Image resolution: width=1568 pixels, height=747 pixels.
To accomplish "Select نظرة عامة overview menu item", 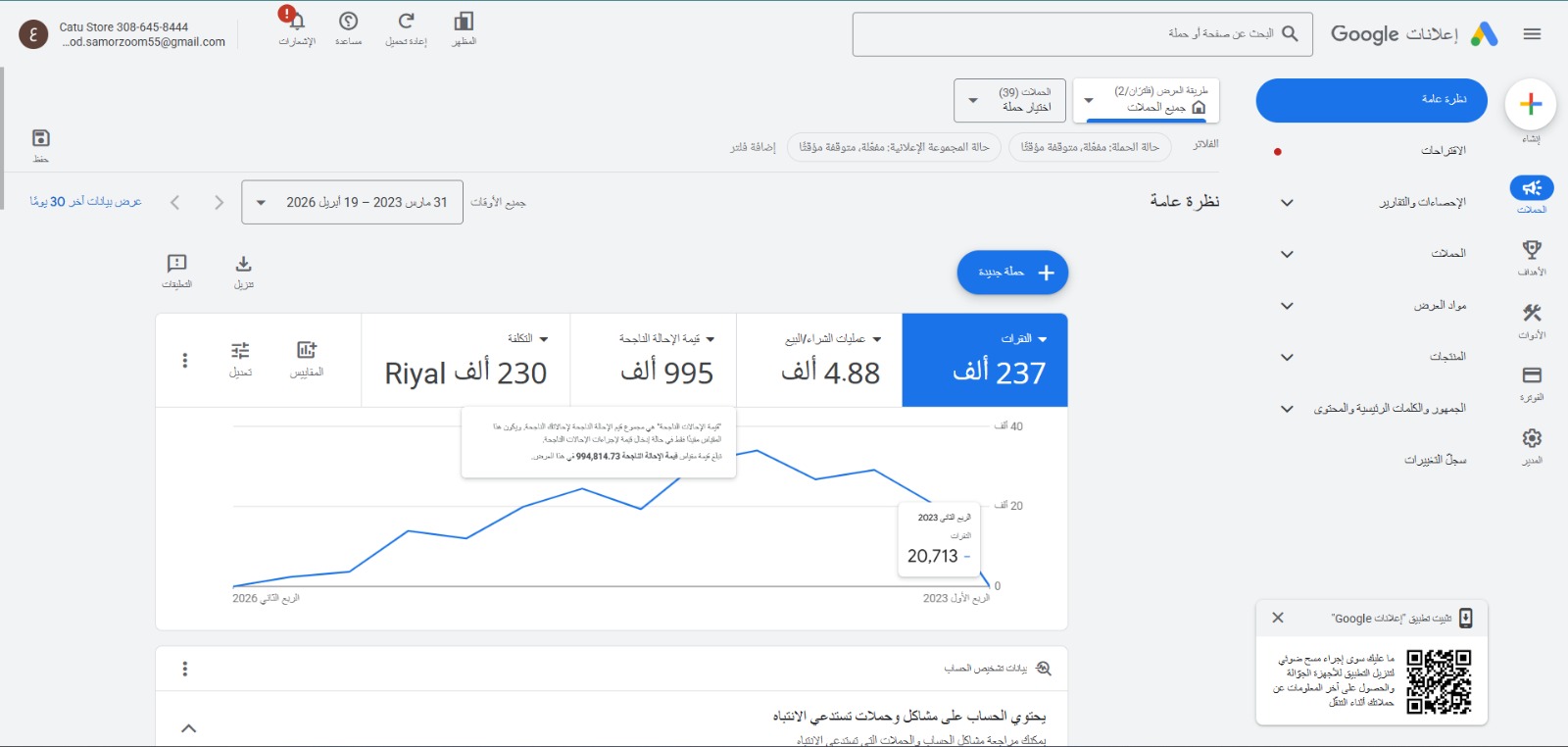I will 1372,100.
